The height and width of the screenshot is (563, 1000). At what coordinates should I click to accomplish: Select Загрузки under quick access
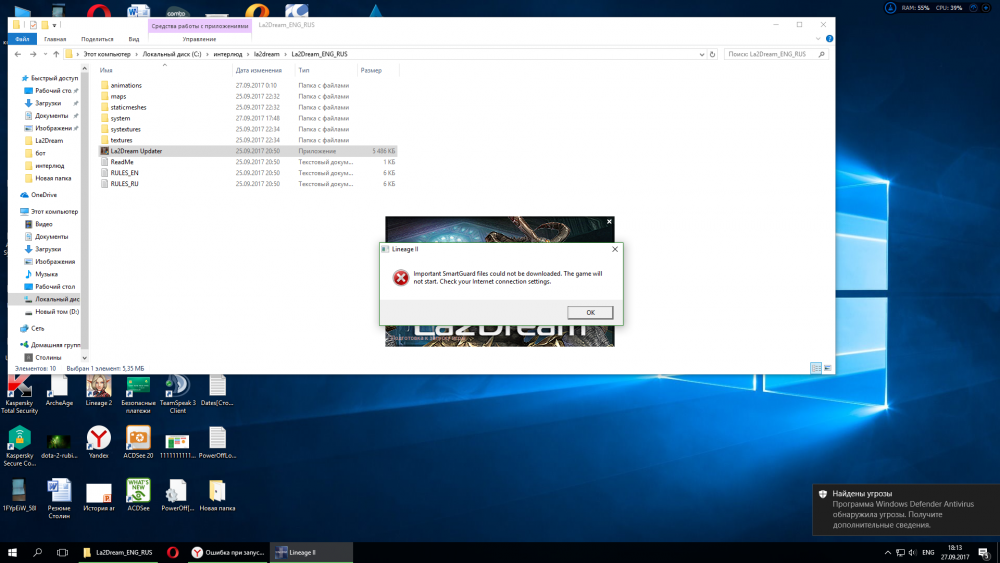pos(48,103)
